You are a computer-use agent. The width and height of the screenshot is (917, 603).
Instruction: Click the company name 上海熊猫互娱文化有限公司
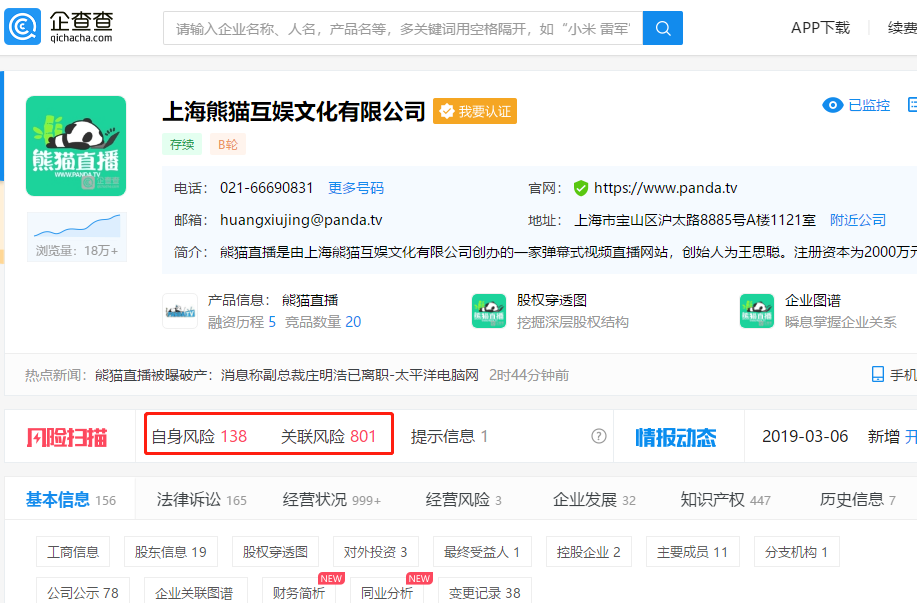[x=294, y=111]
